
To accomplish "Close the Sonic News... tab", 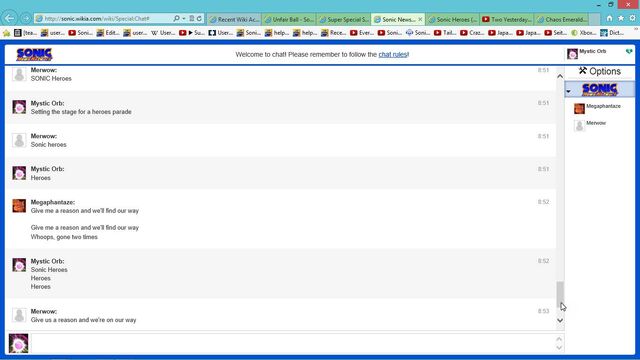I will click(x=420, y=19).
